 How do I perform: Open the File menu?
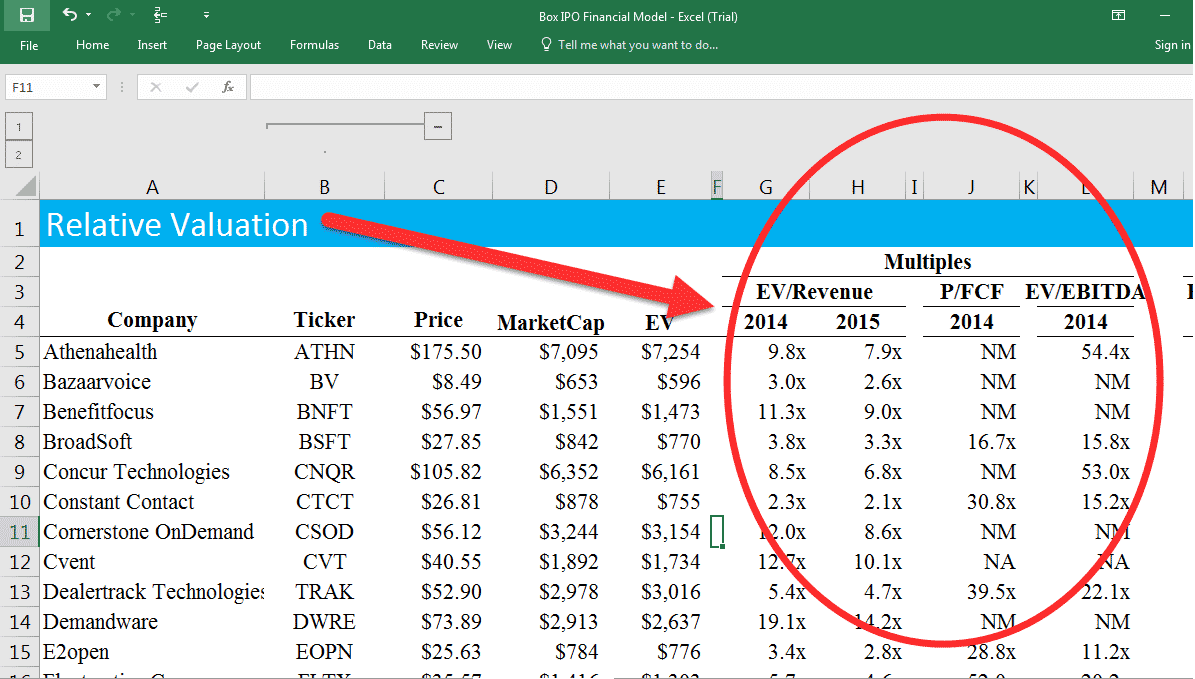coord(29,45)
